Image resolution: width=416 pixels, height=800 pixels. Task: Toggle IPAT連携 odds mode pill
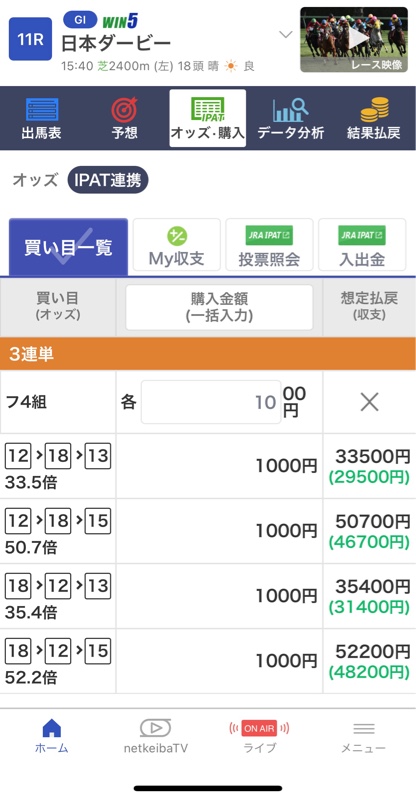click(x=108, y=180)
